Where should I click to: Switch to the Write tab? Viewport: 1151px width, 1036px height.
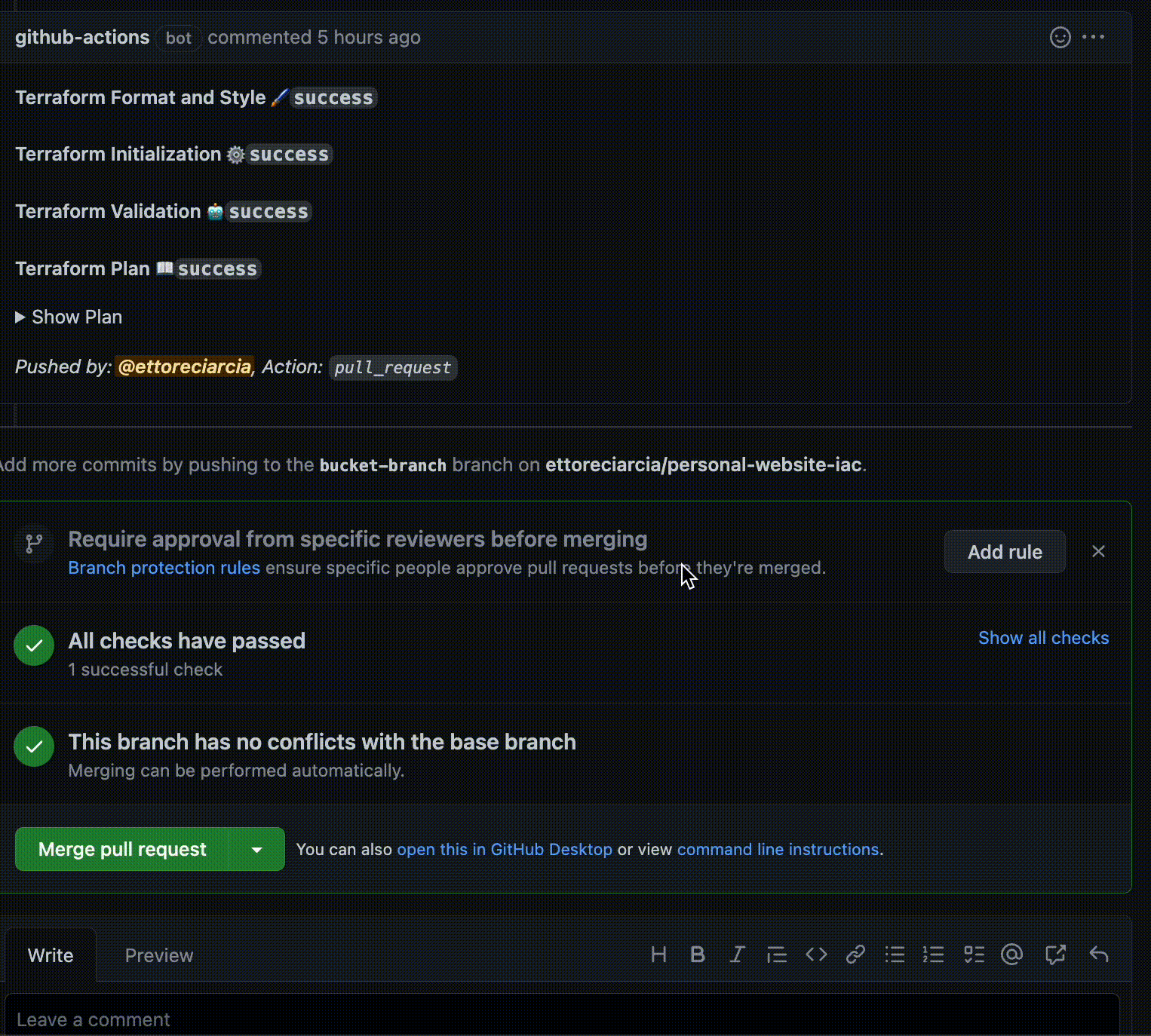pyautogui.click(x=51, y=955)
